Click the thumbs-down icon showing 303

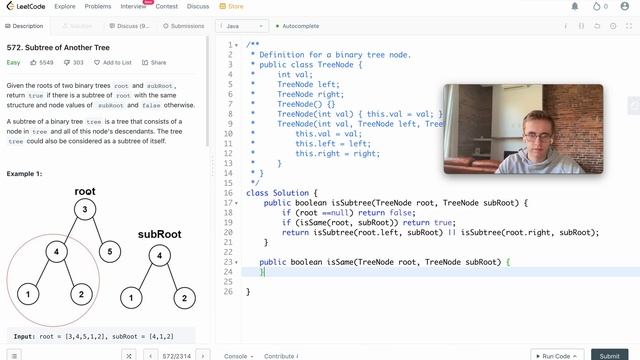pyautogui.click(x=67, y=62)
